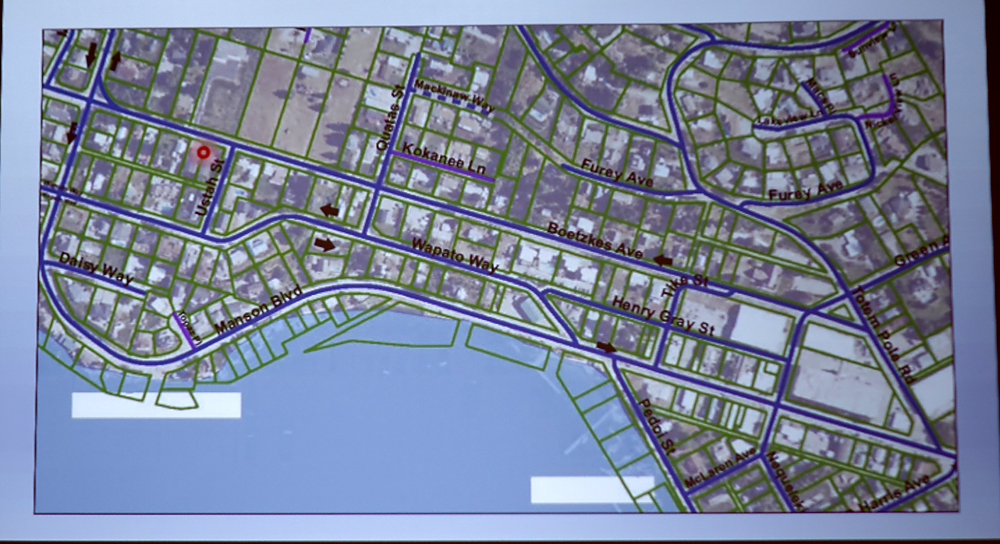Click the white box below Manson Blvd

click(156, 405)
